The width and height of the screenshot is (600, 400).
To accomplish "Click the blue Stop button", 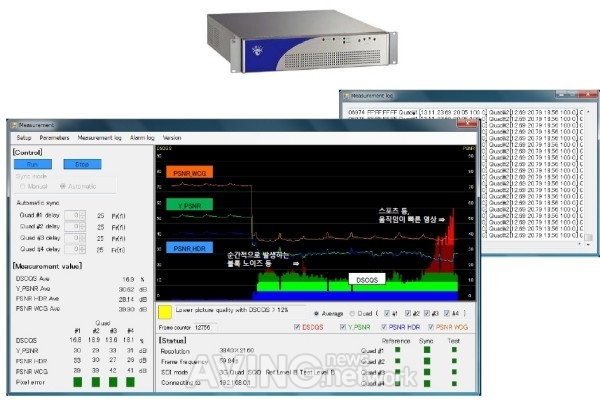I will pyautogui.click(x=82, y=164).
